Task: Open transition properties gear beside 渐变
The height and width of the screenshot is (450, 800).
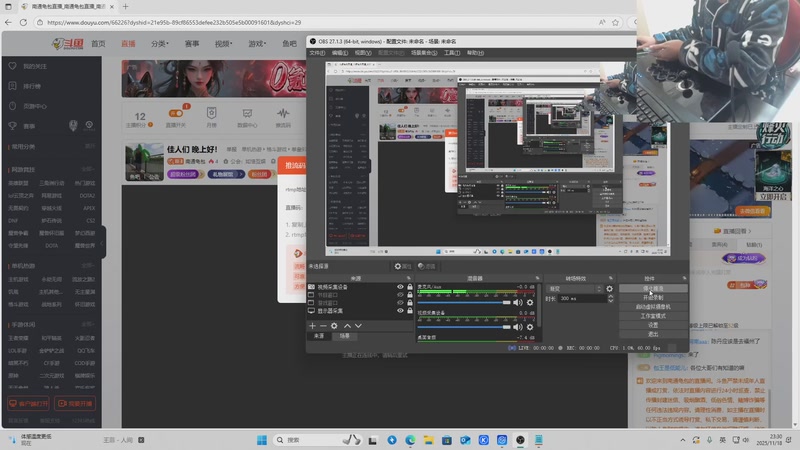Action: point(609,289)
